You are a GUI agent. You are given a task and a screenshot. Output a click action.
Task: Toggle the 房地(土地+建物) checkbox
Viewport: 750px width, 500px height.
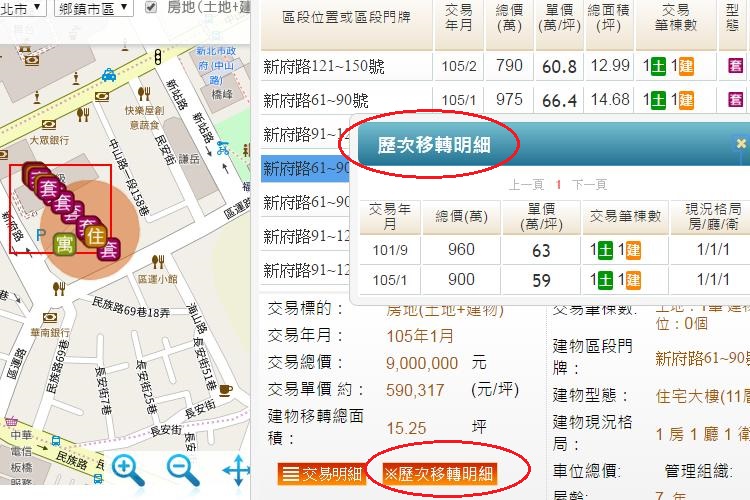click(x=151, y=7)
